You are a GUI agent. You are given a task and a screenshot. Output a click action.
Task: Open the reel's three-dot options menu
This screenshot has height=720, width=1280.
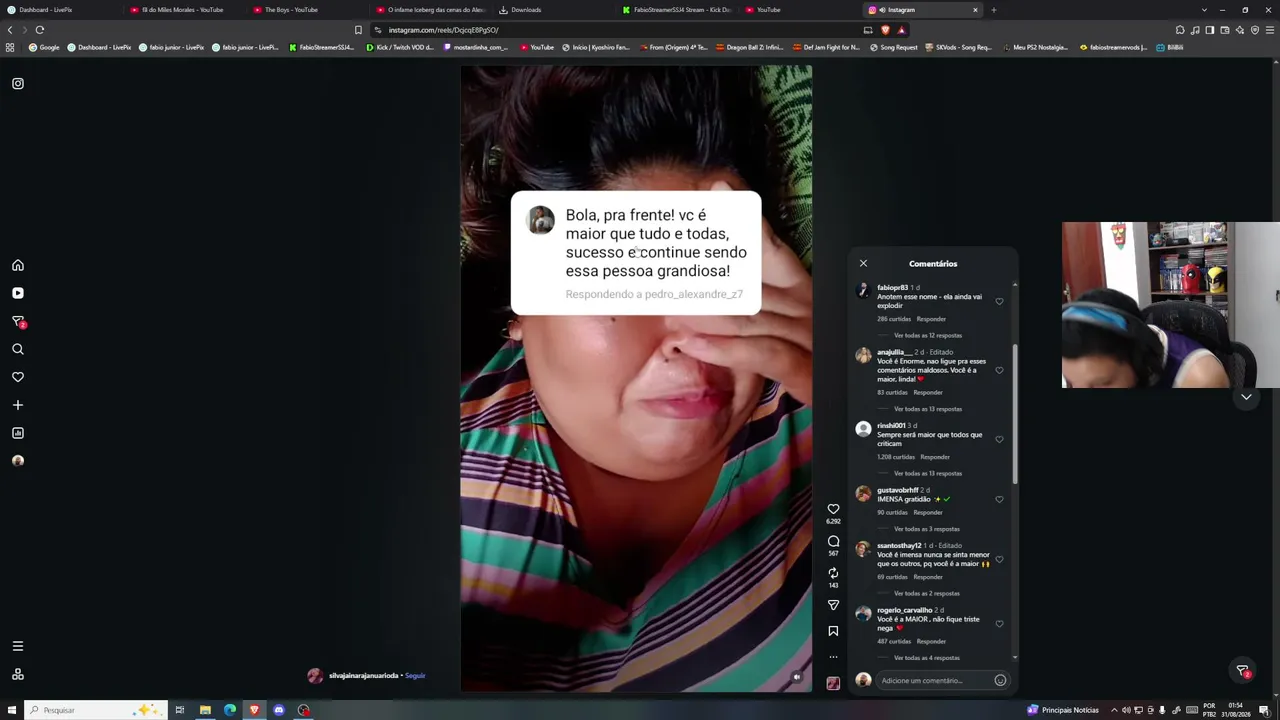coord(833,657)
